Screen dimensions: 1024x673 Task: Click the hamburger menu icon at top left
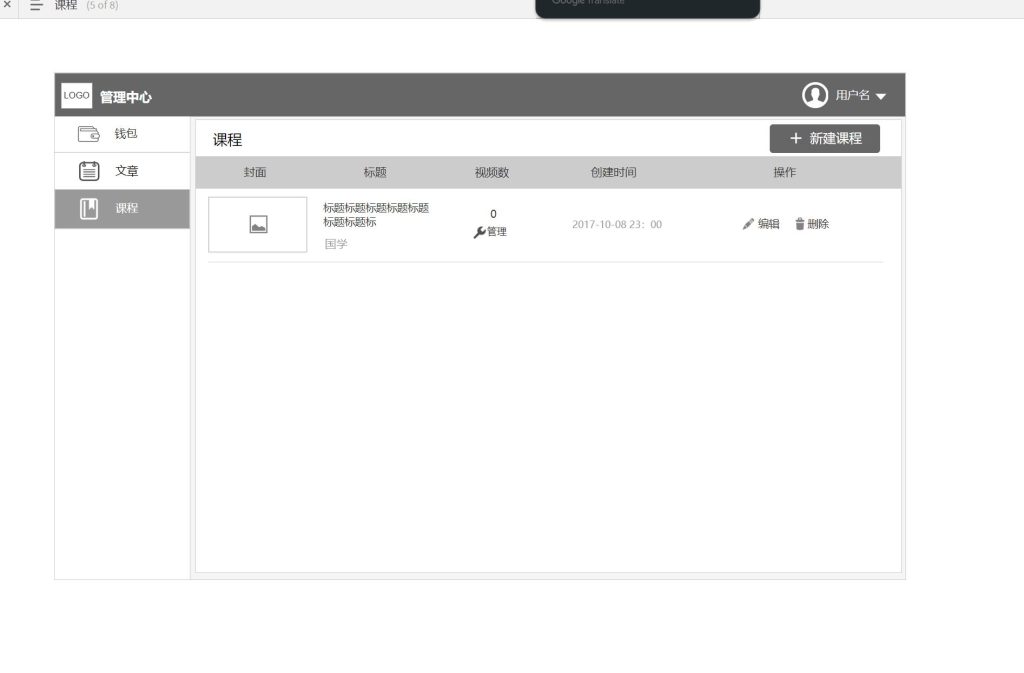38,7
